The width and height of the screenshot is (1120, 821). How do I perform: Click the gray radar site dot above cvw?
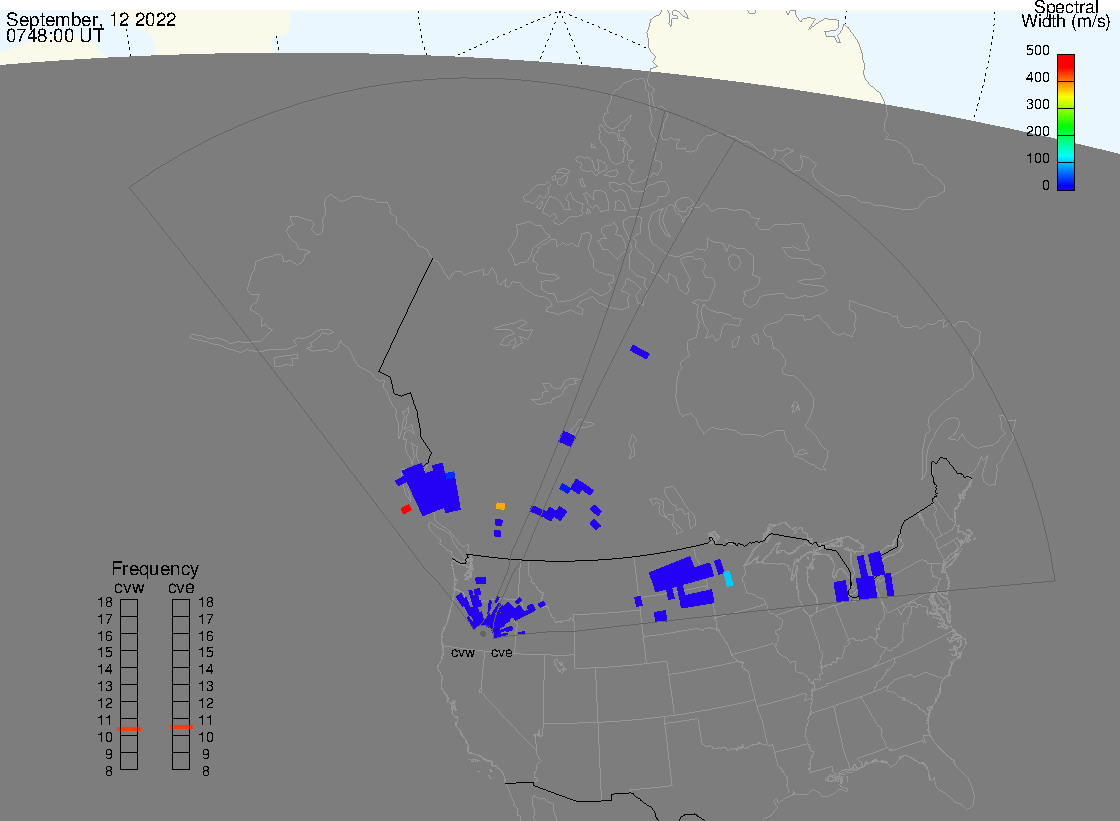coord(483,634)
